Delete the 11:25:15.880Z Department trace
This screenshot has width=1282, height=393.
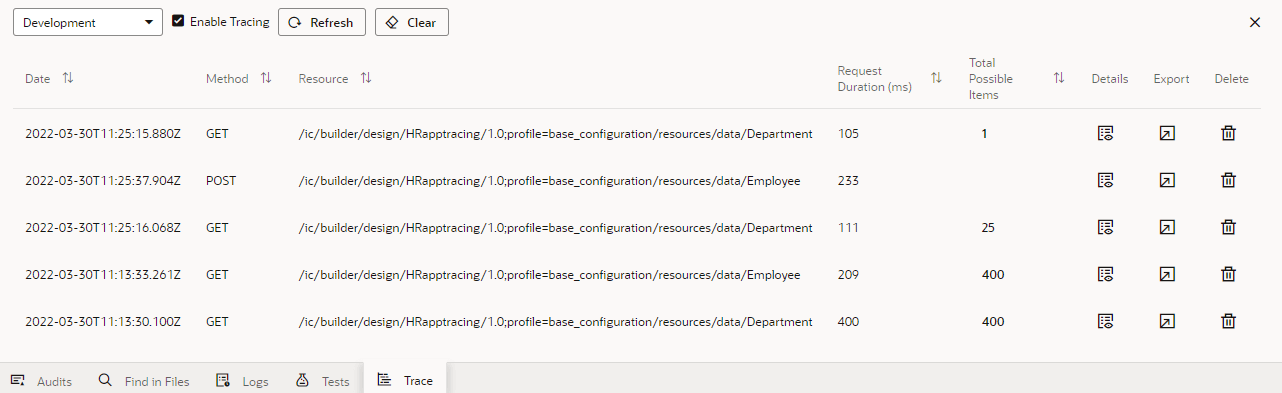click(x=1228, y=133)
